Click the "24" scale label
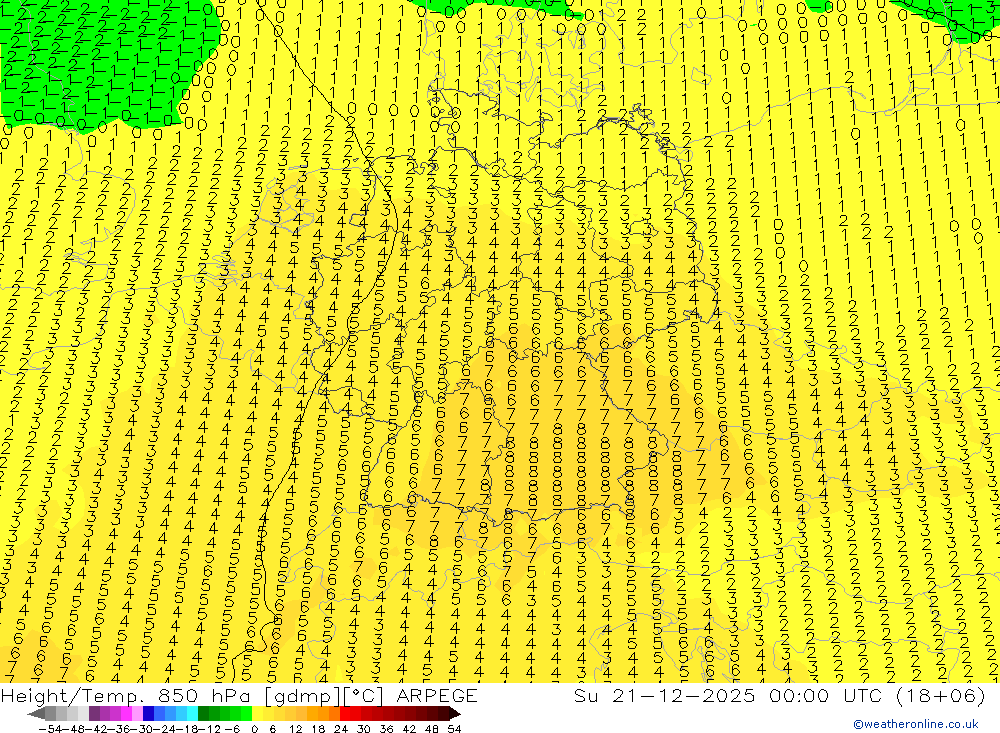 pyautogui.click(x=341, y=729)
